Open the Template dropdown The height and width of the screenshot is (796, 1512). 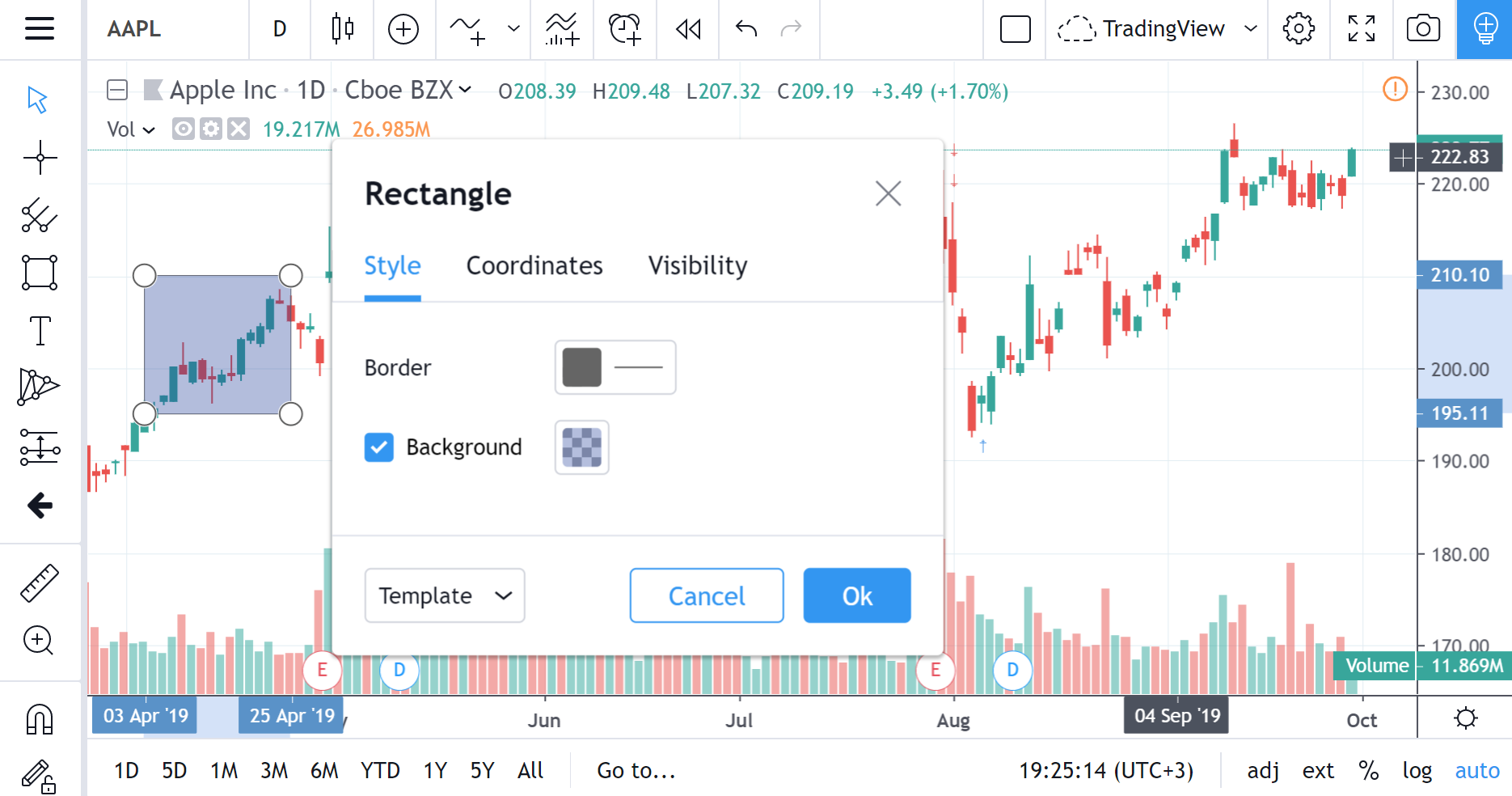444,595
